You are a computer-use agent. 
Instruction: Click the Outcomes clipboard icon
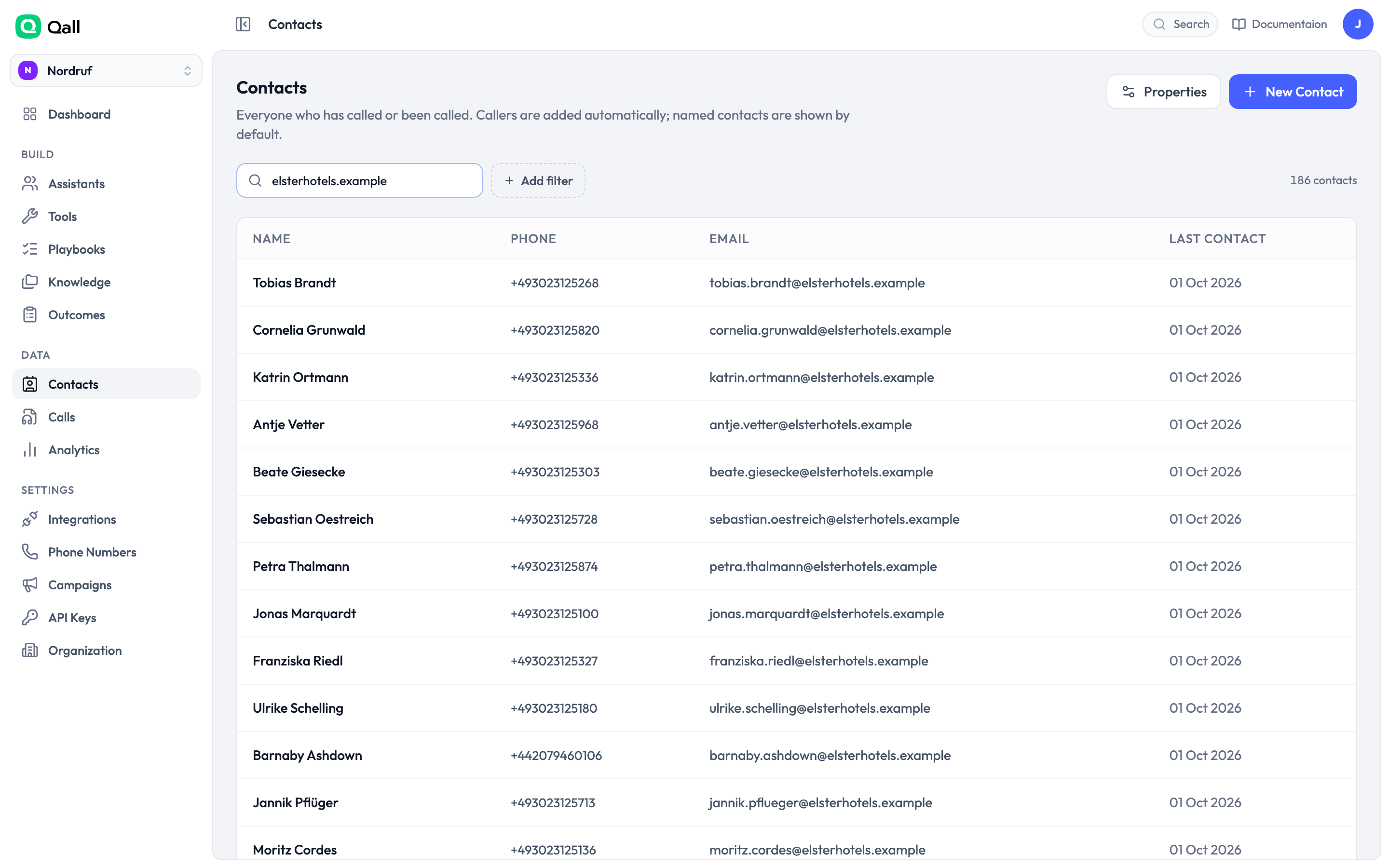coord(30,314)
